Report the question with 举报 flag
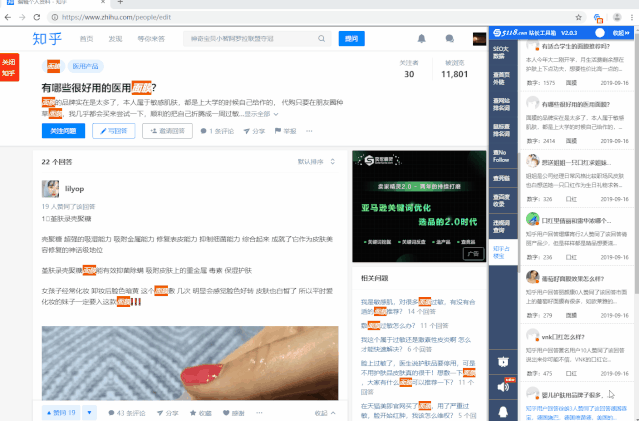The image size is (639, 421). (285, 131)
